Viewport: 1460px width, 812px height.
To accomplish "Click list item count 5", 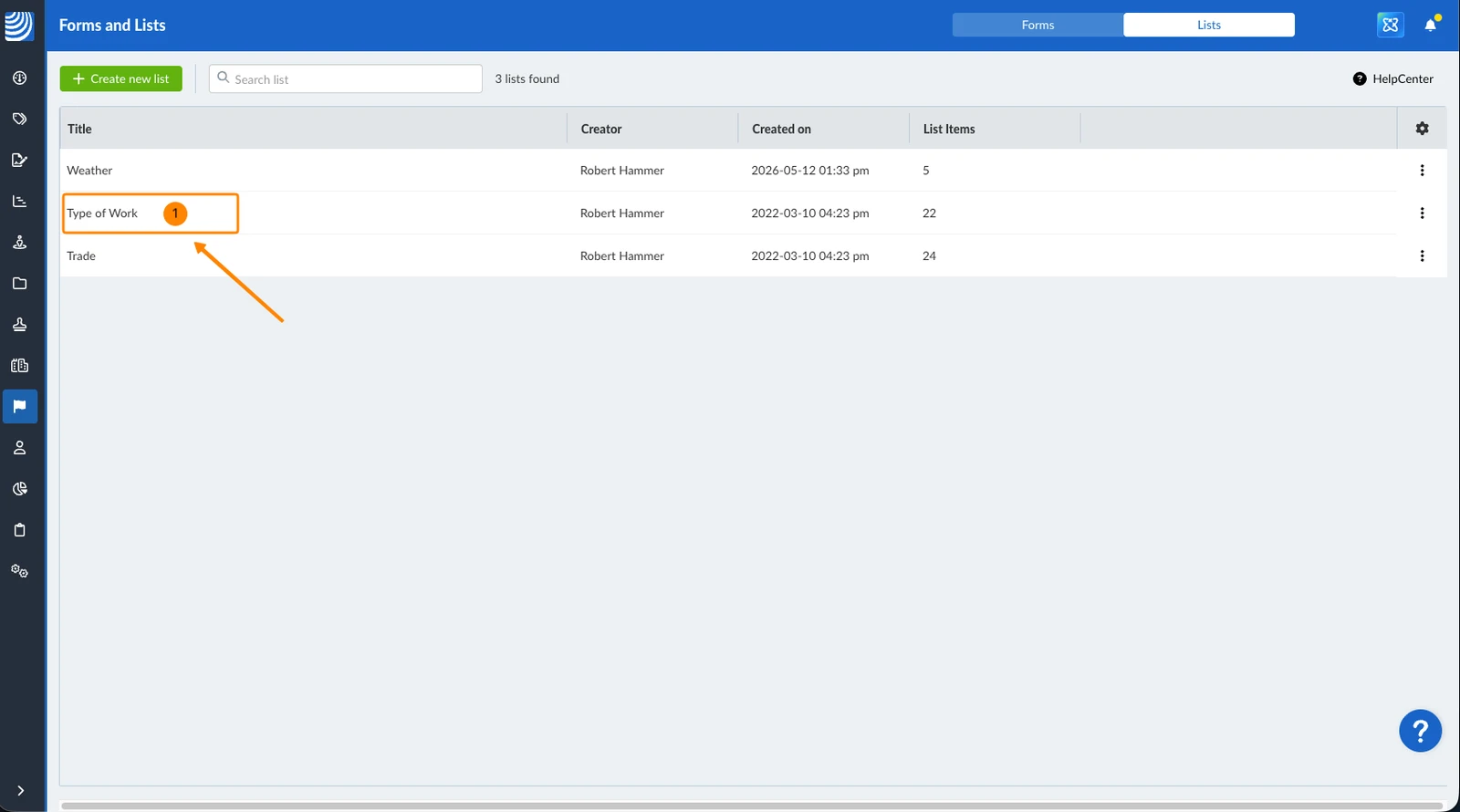I will (x=926, y=171).
